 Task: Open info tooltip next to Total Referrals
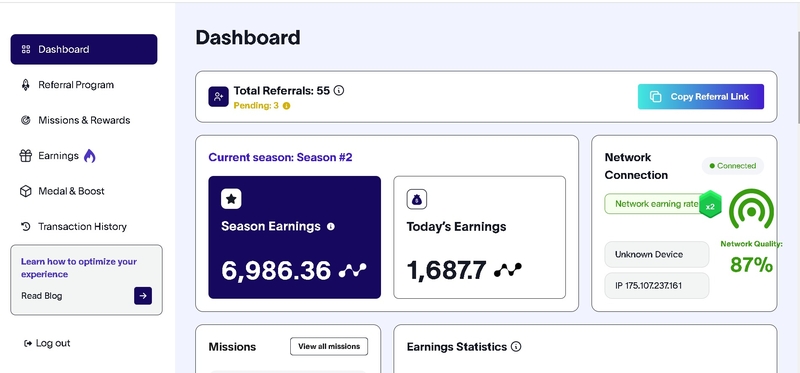339,91
